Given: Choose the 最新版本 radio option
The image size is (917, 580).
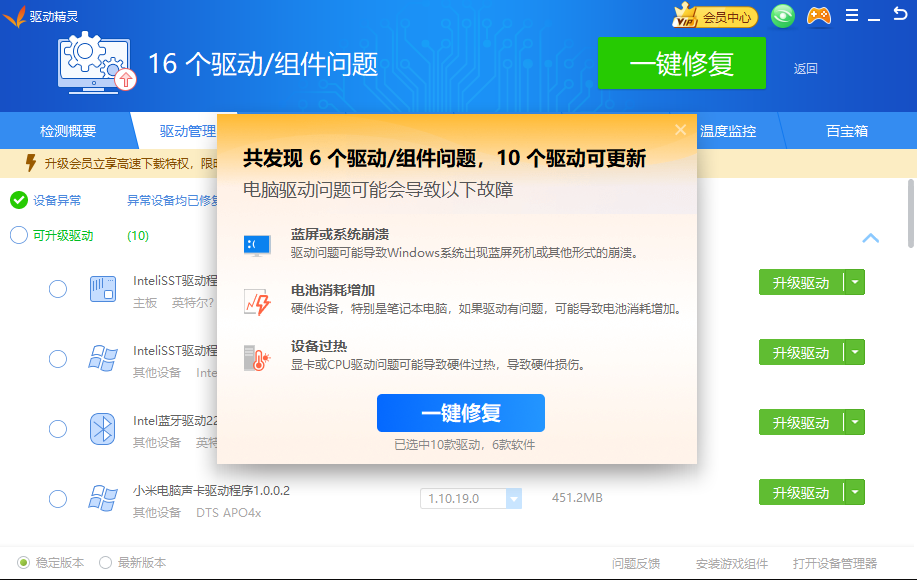Looking at the screenshot, I should 105,563.
